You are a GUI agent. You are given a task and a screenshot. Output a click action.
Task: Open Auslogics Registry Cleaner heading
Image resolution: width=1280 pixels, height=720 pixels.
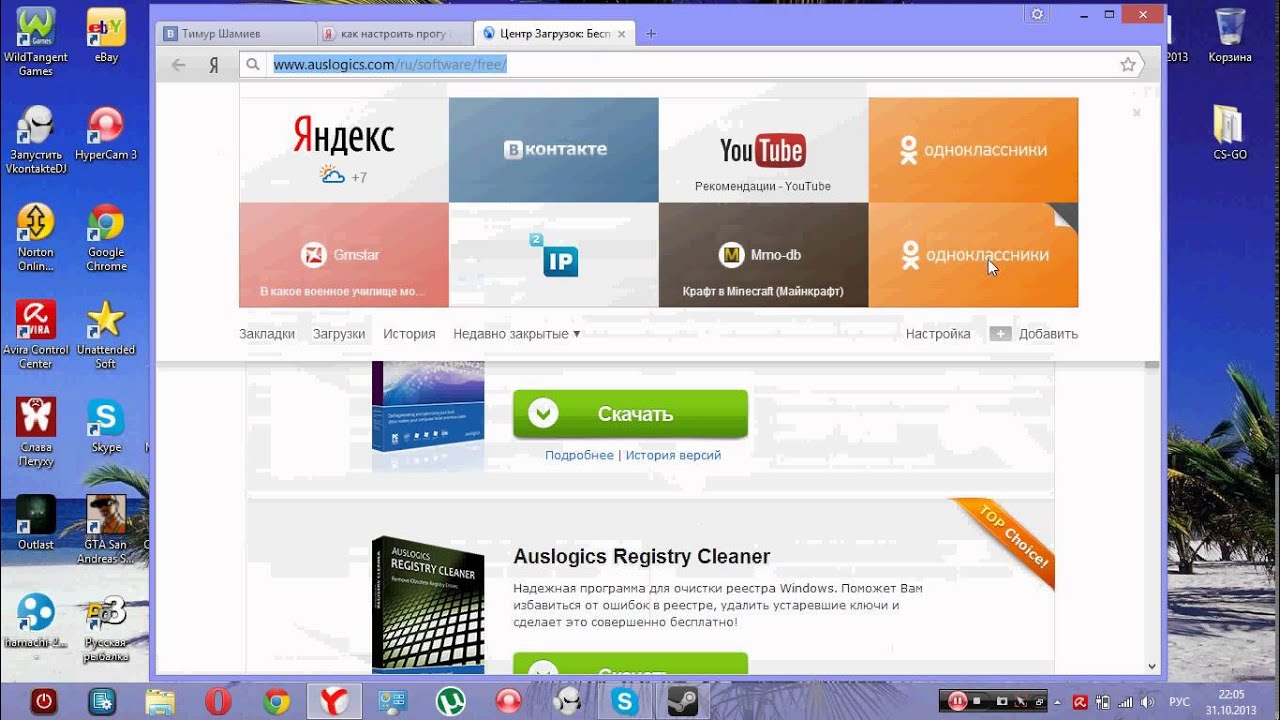pyautogui.click(x=642, y=557)
